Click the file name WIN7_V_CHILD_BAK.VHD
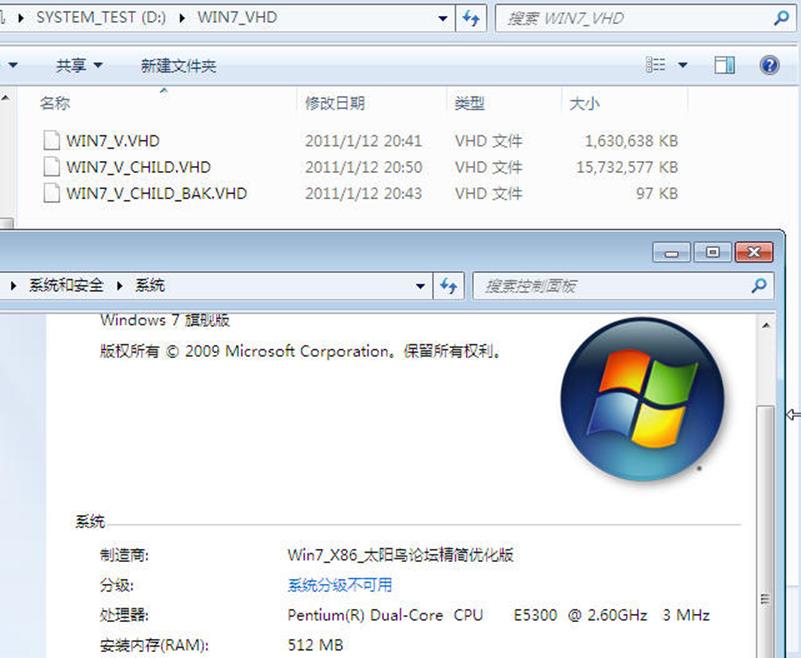The image size is (801, 658). [x=157, y=194]
